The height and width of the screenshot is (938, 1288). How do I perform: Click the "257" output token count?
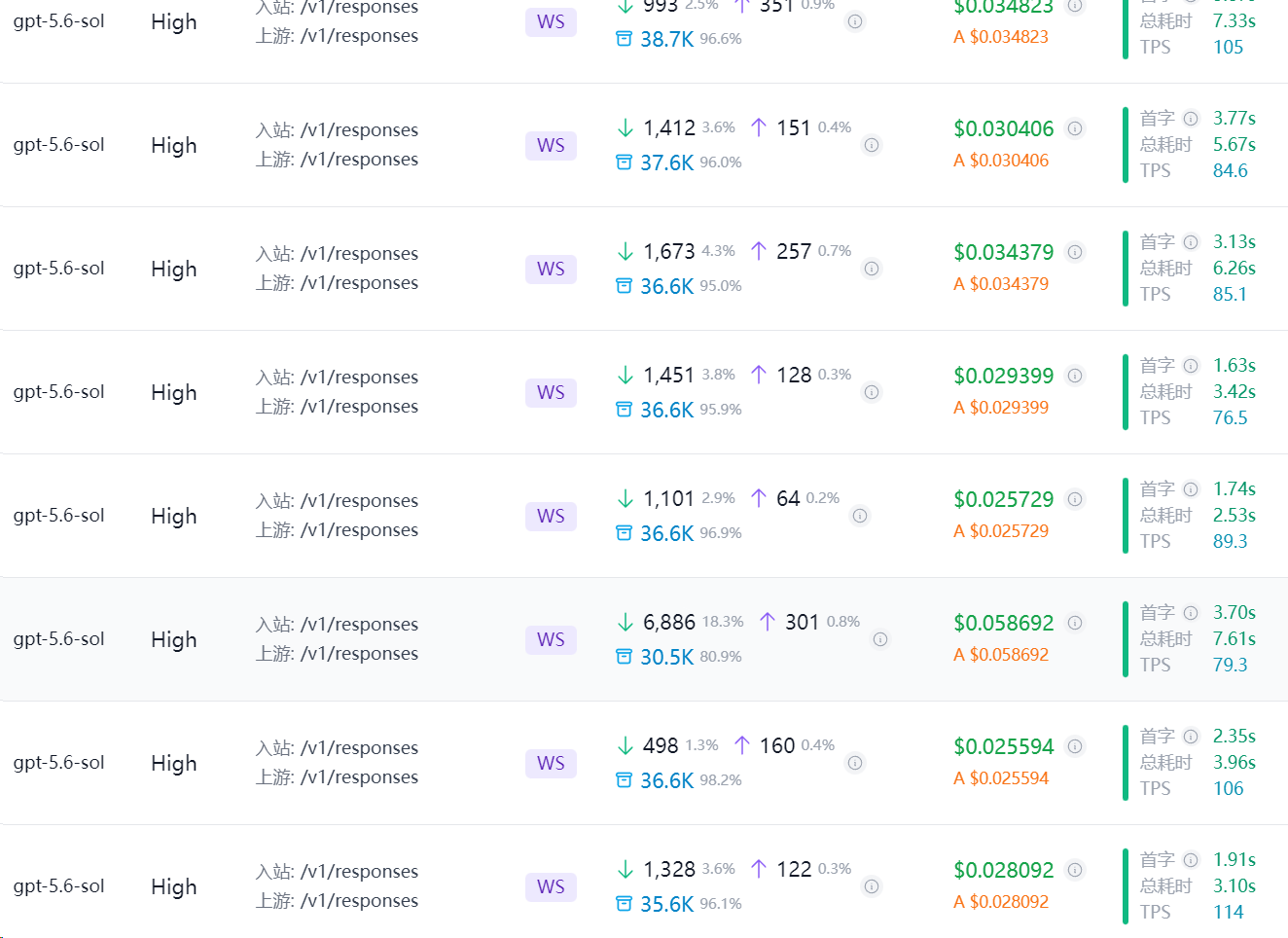(x=794, y=252)
